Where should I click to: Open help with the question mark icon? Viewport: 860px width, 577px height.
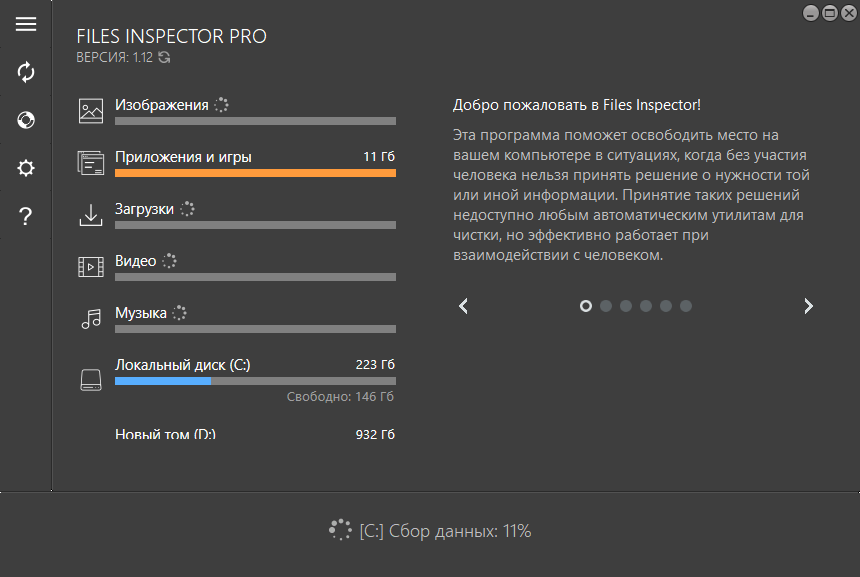pos(26,217)
